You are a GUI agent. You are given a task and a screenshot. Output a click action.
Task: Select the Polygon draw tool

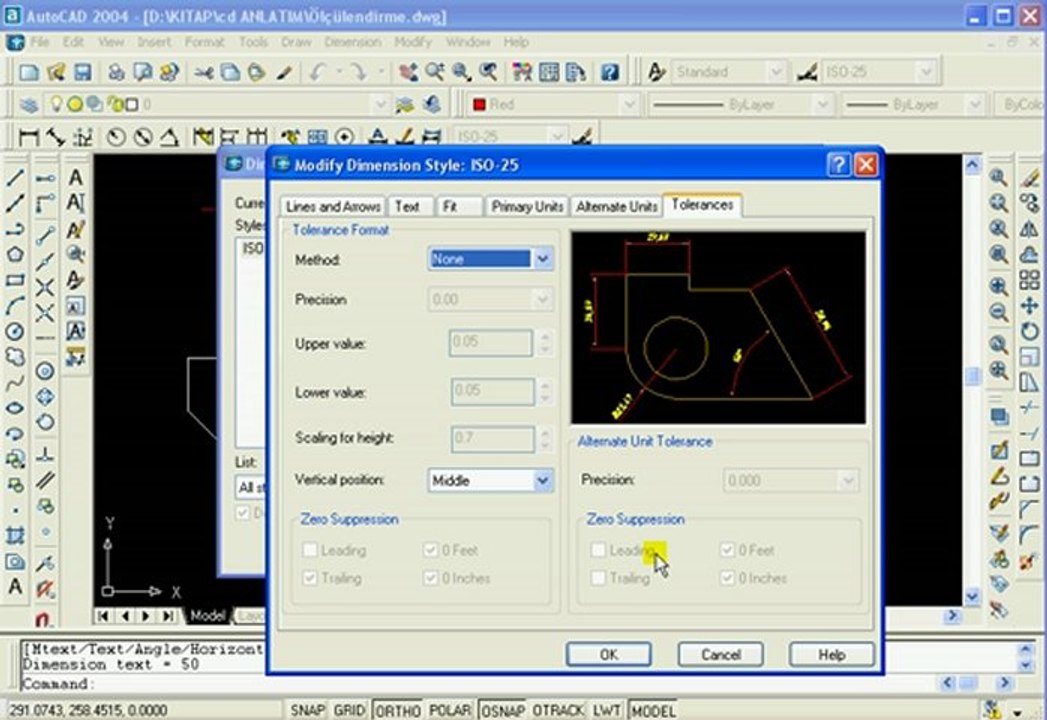pos(15,254)
